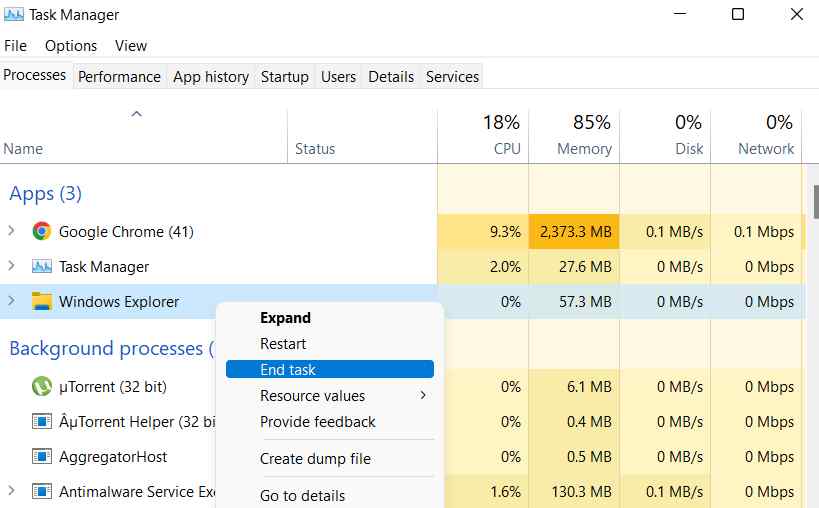Viewport: 819px width, 508px height.
Task: Click Task Manager's 27.6 MB memory cell
Action: point(574,266)
